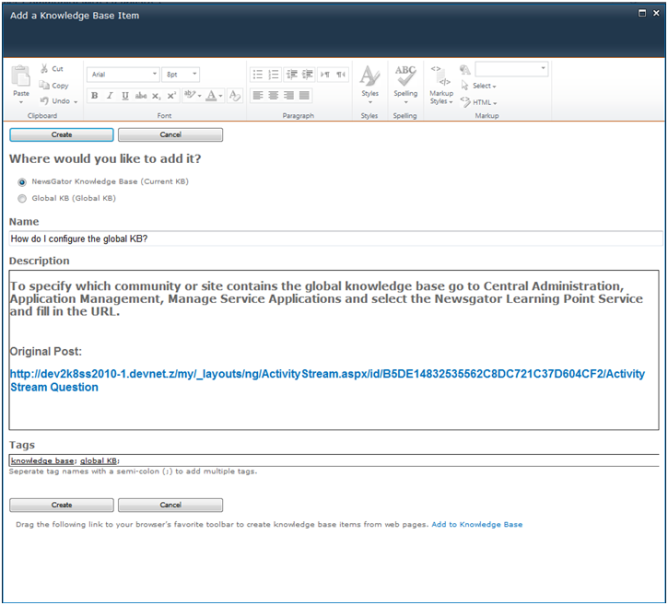Select the Global KB (Global KB) option

click(22, 199)
